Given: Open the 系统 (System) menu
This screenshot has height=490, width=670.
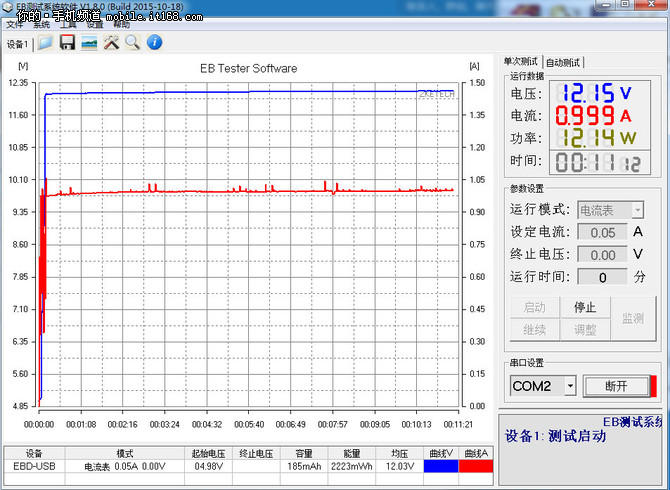Looking at the screenshot, I should point(41,25).
